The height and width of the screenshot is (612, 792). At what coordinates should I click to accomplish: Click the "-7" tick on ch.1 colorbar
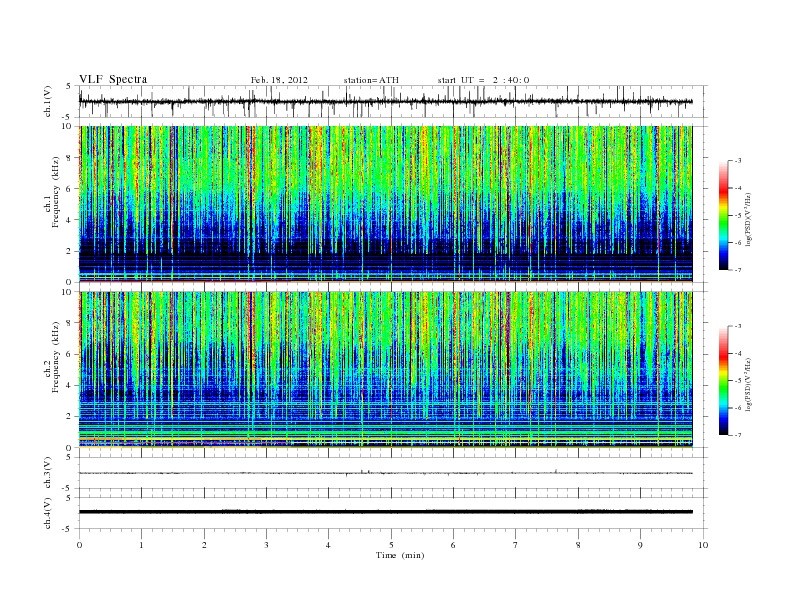pyautogui.click(x=737, y=270)
